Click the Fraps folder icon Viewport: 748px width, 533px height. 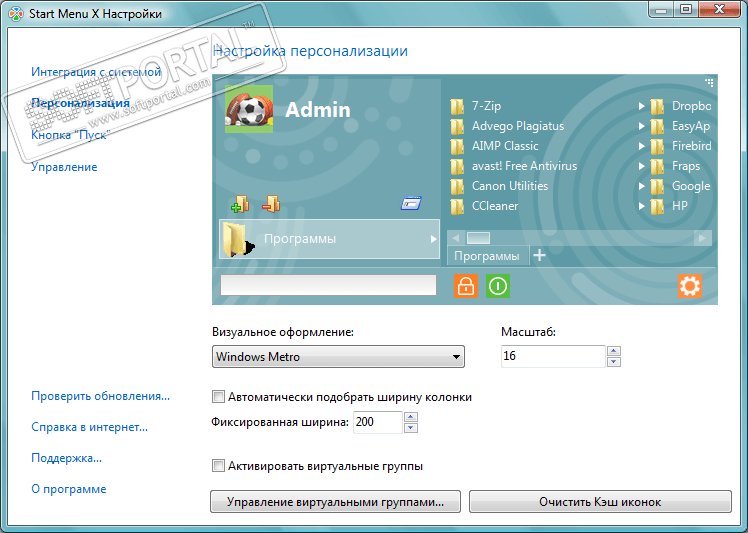(x=657, y=167)
